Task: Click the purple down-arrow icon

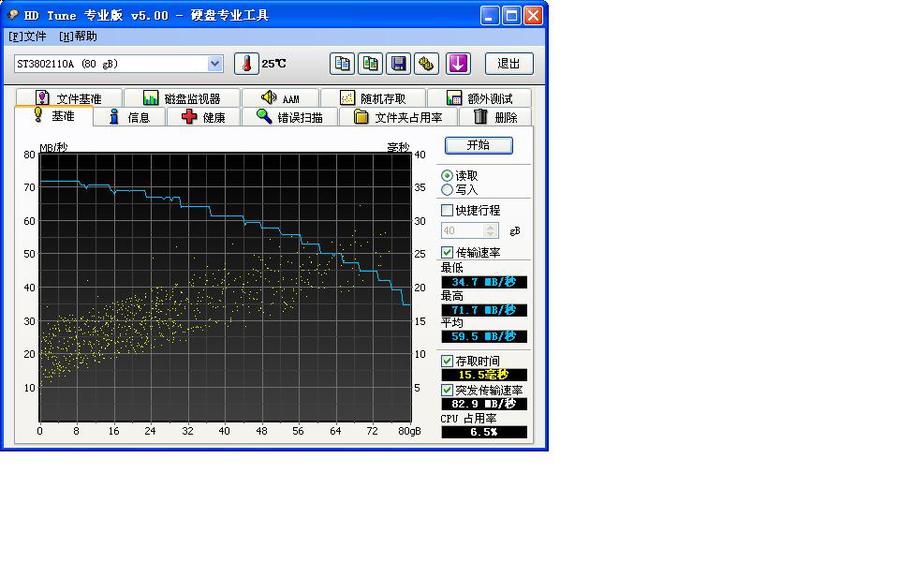Action: [458, 63]
